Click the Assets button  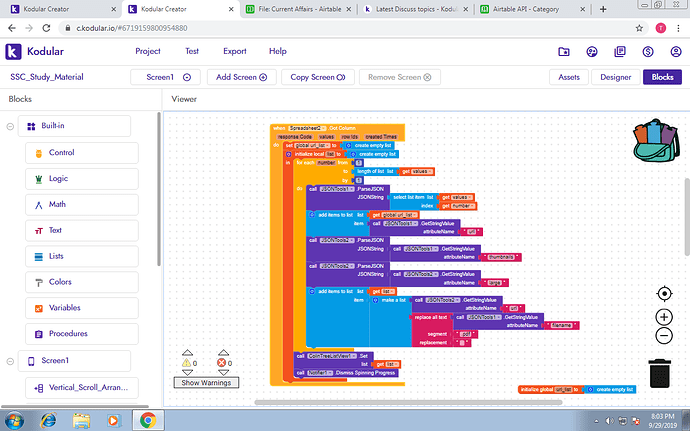point(569,77)
